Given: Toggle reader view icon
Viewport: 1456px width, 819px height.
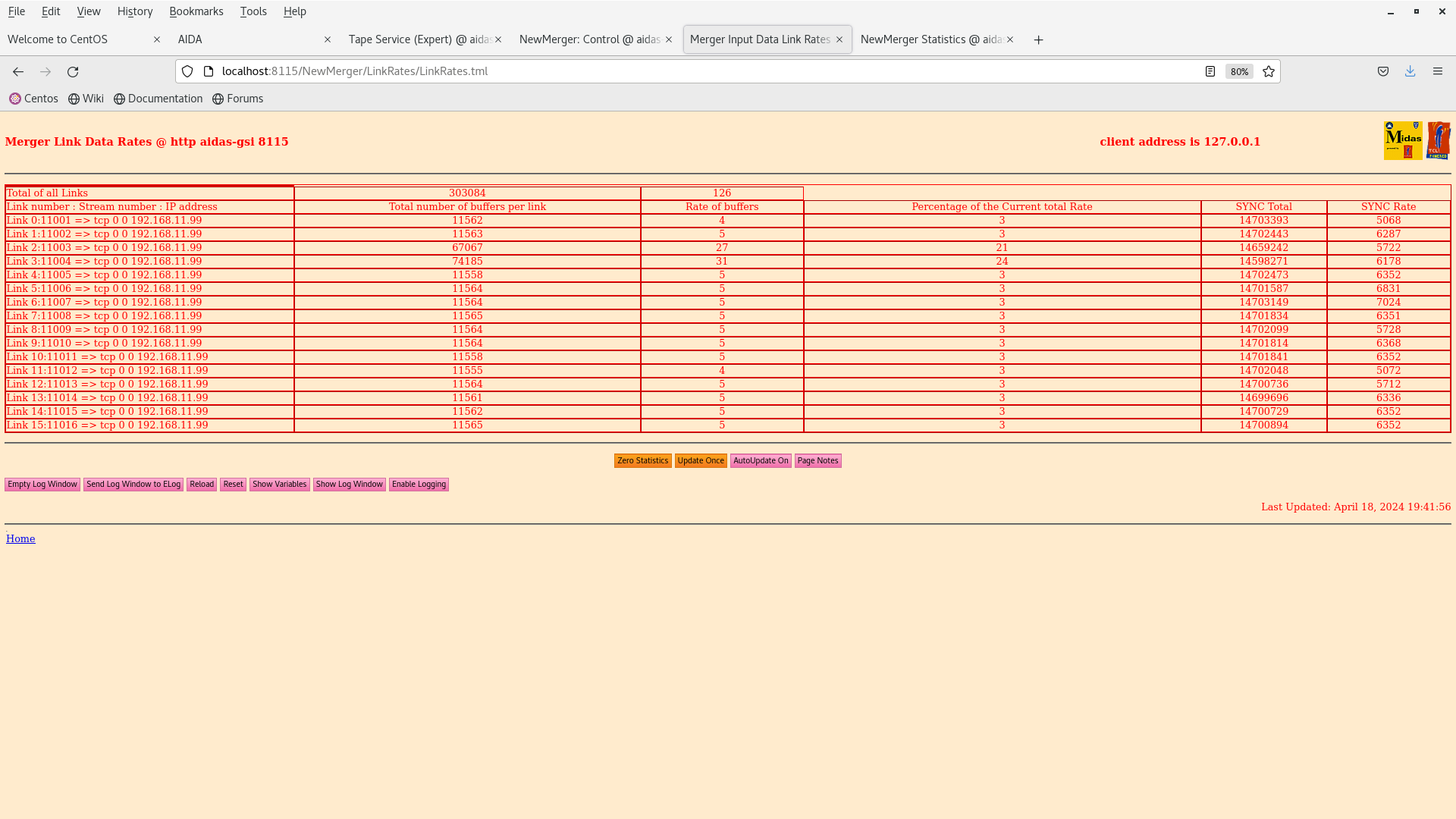Looking at the screenshot, I should tap(1210, 71).
